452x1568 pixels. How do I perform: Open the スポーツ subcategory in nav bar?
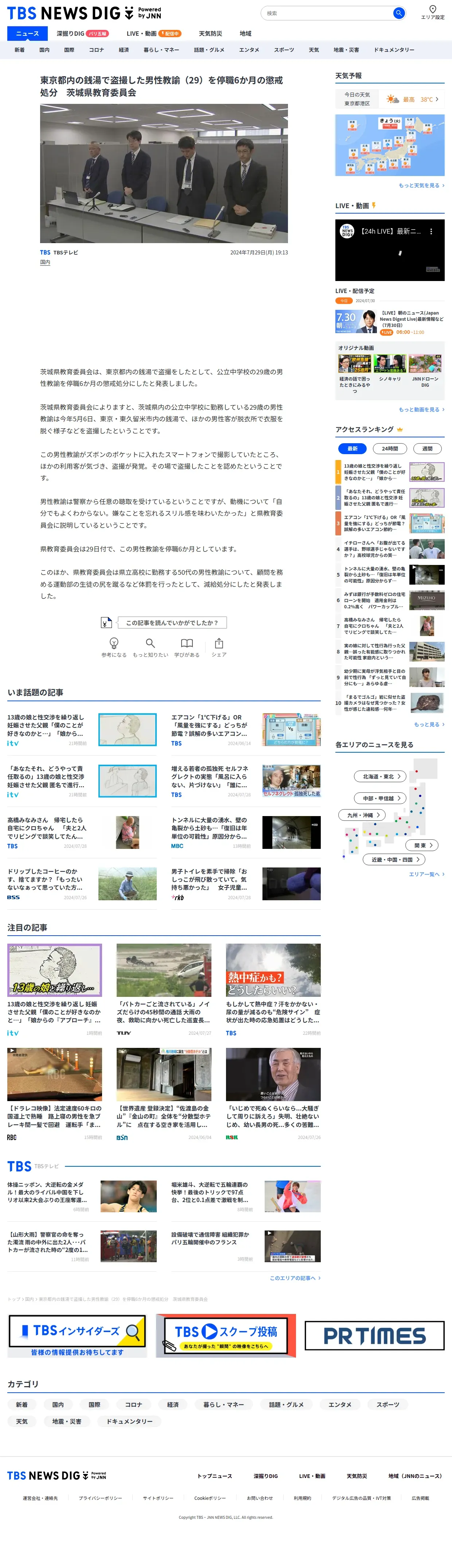tap(284, 50)
